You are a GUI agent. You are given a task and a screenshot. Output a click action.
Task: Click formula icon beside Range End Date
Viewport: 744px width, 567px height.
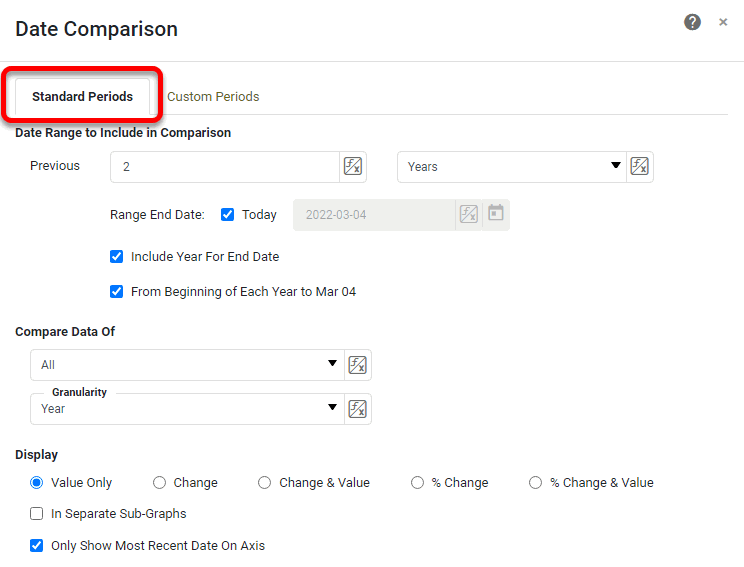click(x=468, y=214)
